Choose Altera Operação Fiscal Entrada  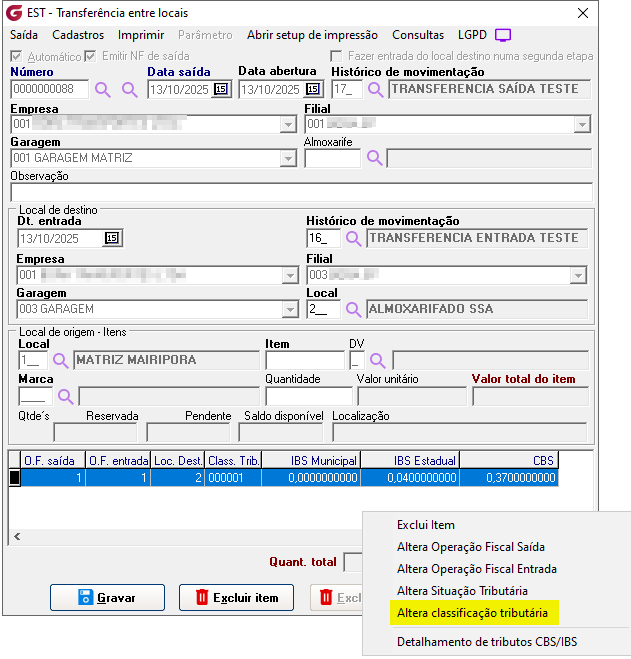[x=476, y=569]
